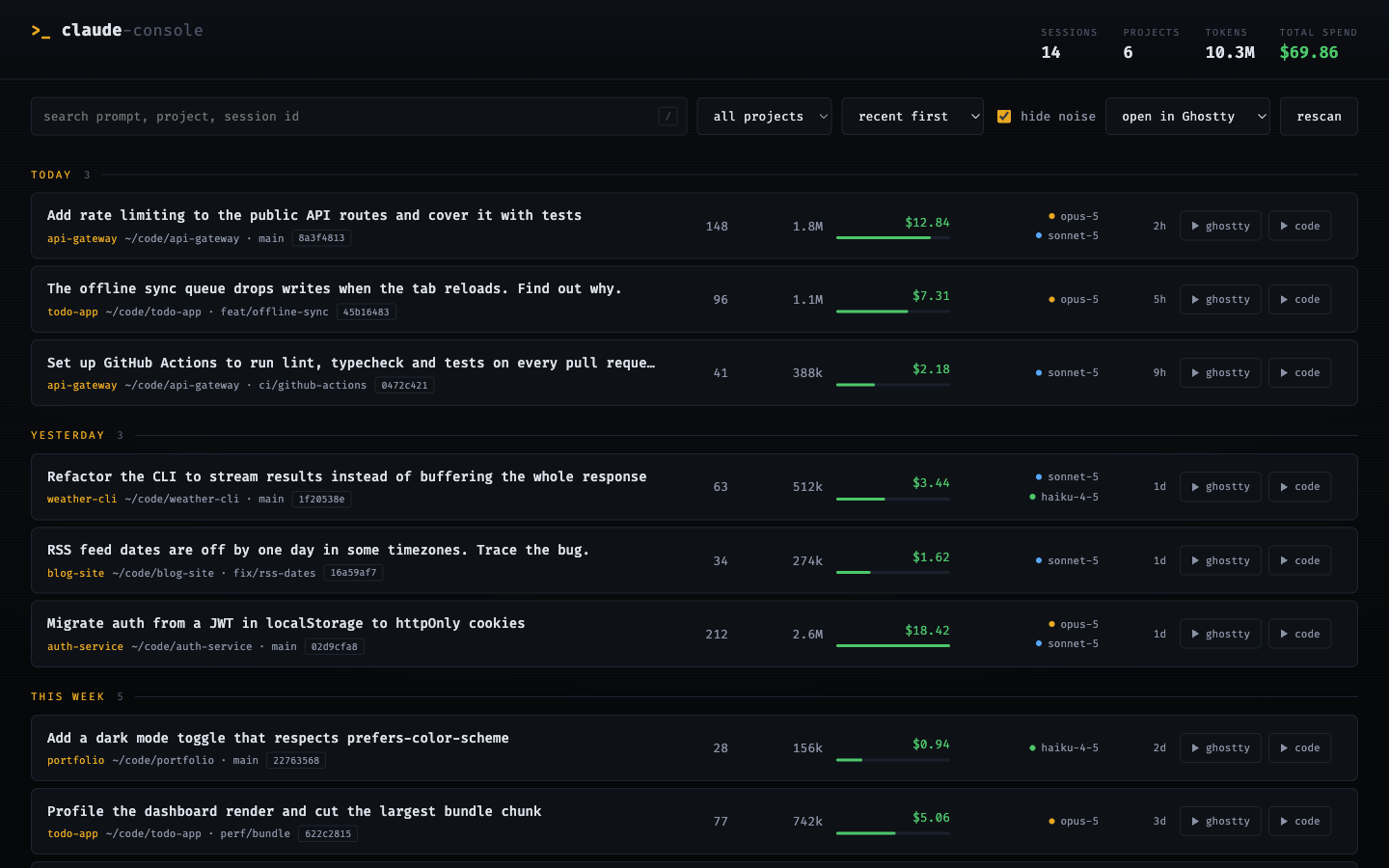Open Migrate auth session in ghostty
The image size is (1389, 868).
click(1220, 634)
